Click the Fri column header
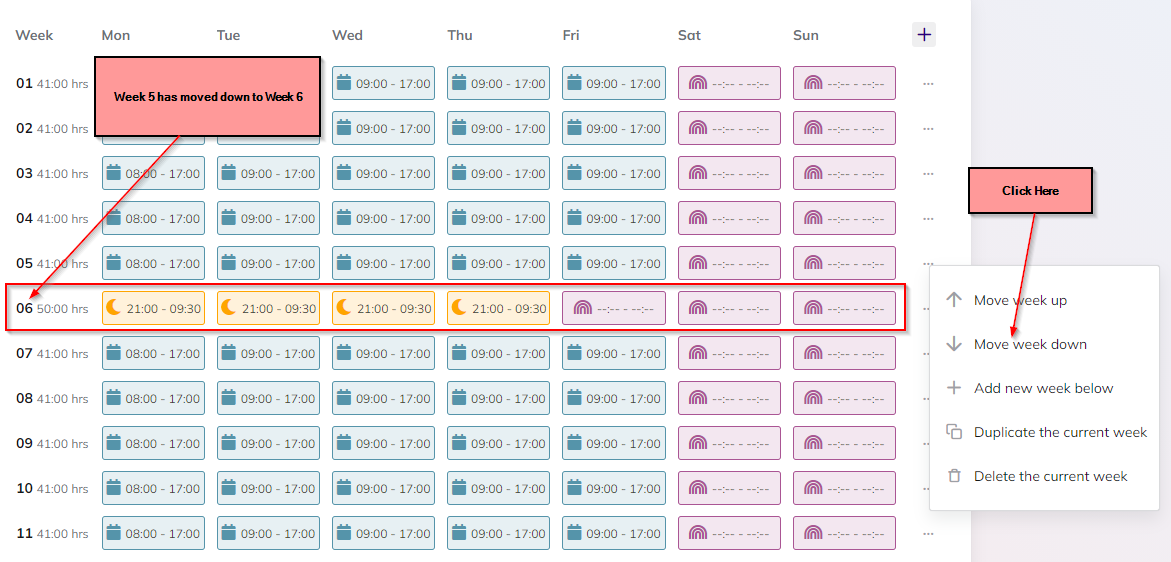The width and height of the screenshot is (1171, 562). 571,35
